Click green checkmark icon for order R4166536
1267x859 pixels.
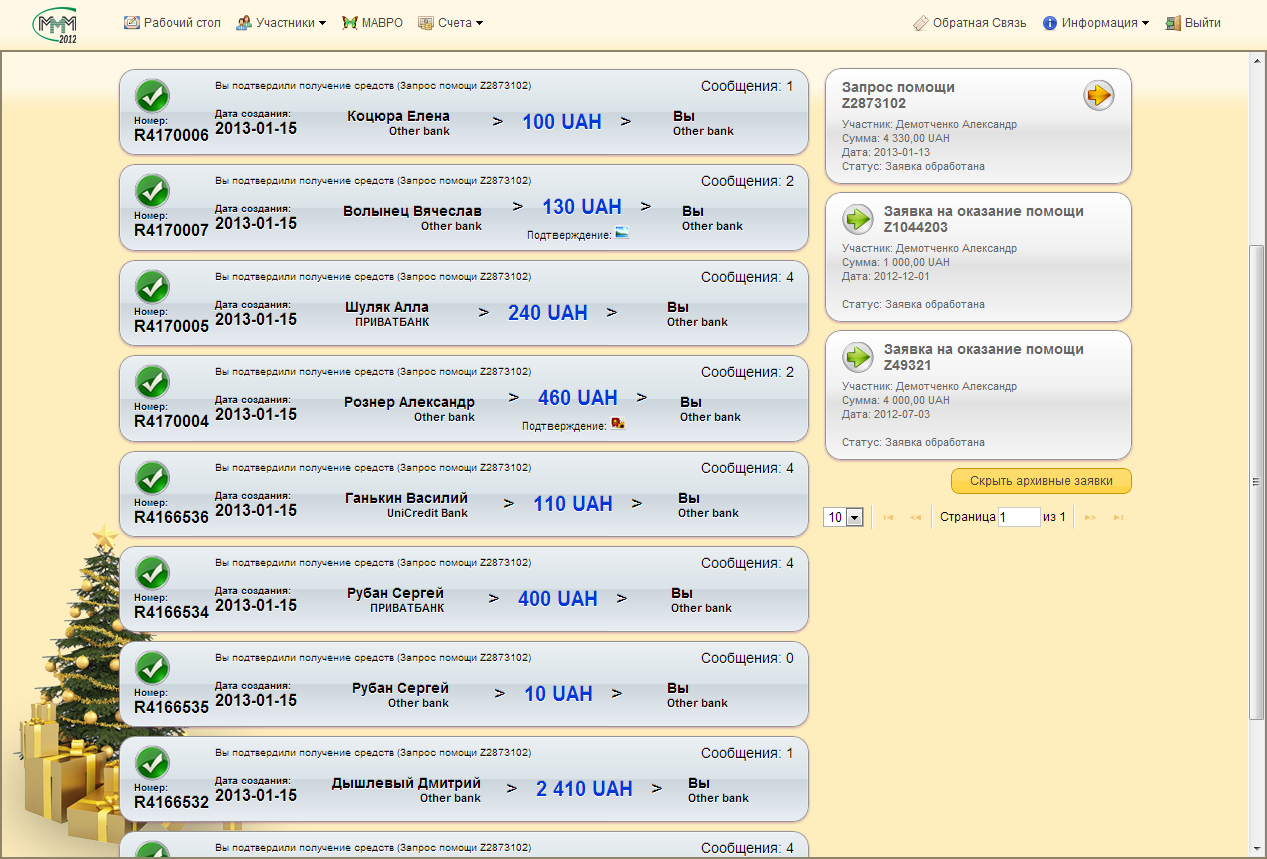152,478
